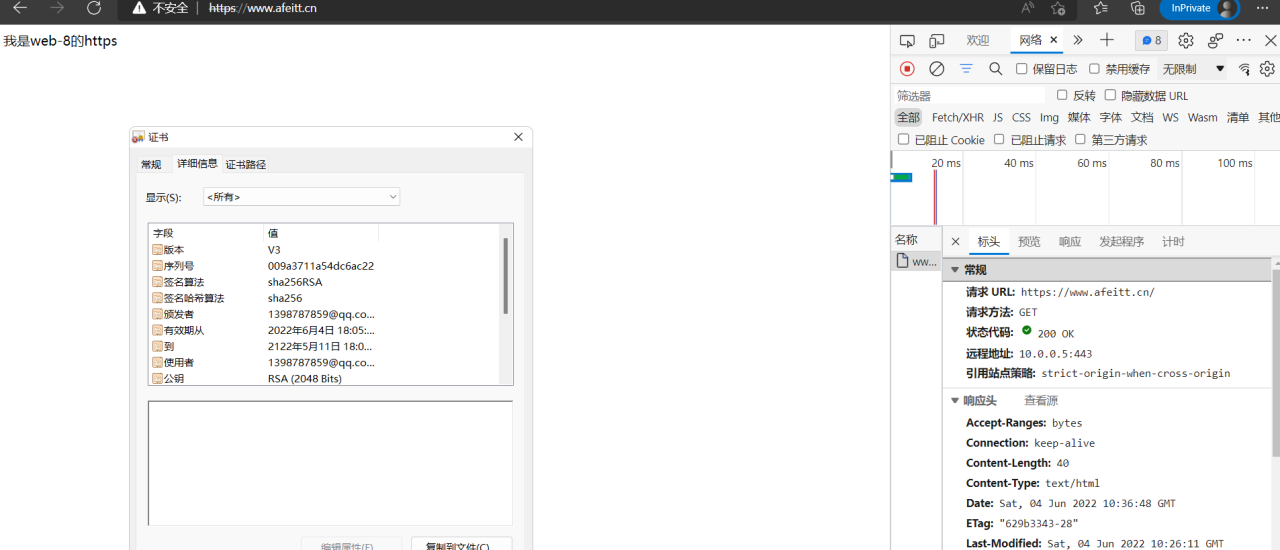1280x550 pixels.
Task: Stop recording the network log
Action: 907,69
